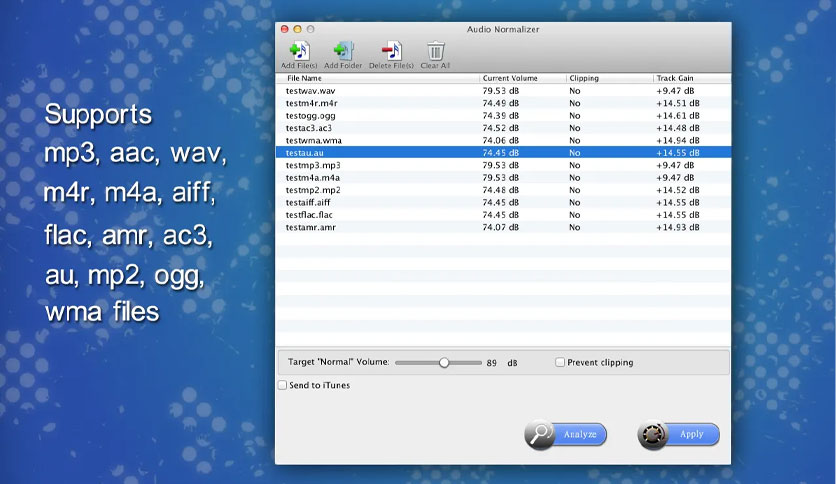Enable the Prevent clipping checkbox
836x484 pixels.
click(560, 362)
